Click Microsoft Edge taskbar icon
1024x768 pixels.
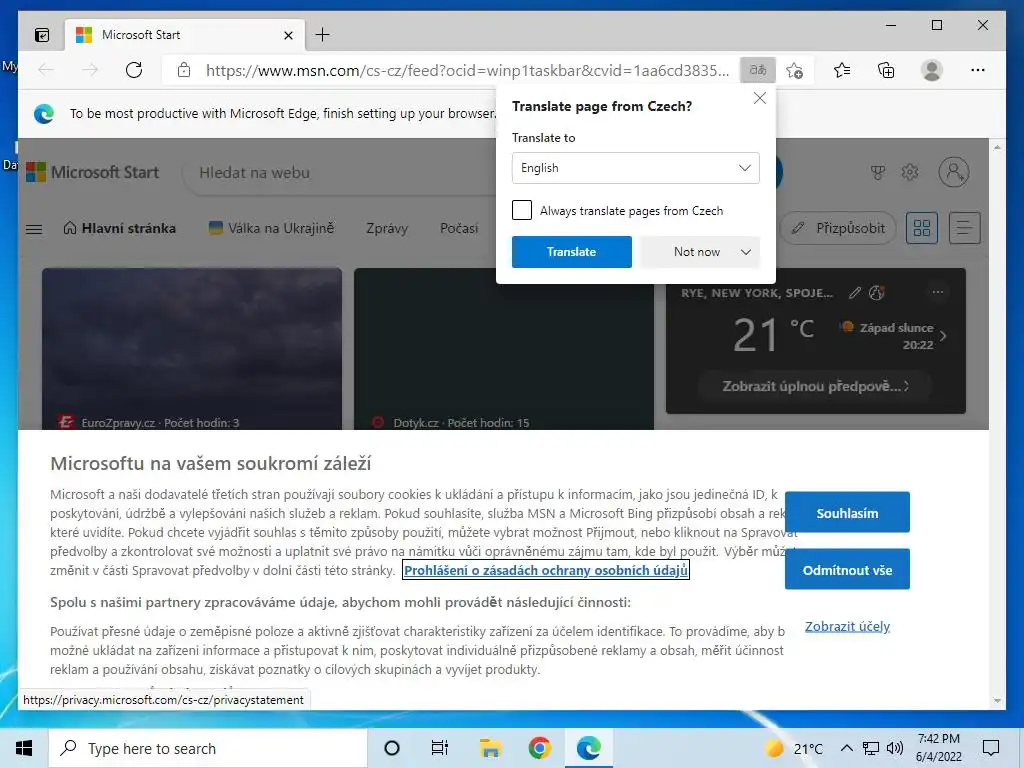[x=588, y=748]
